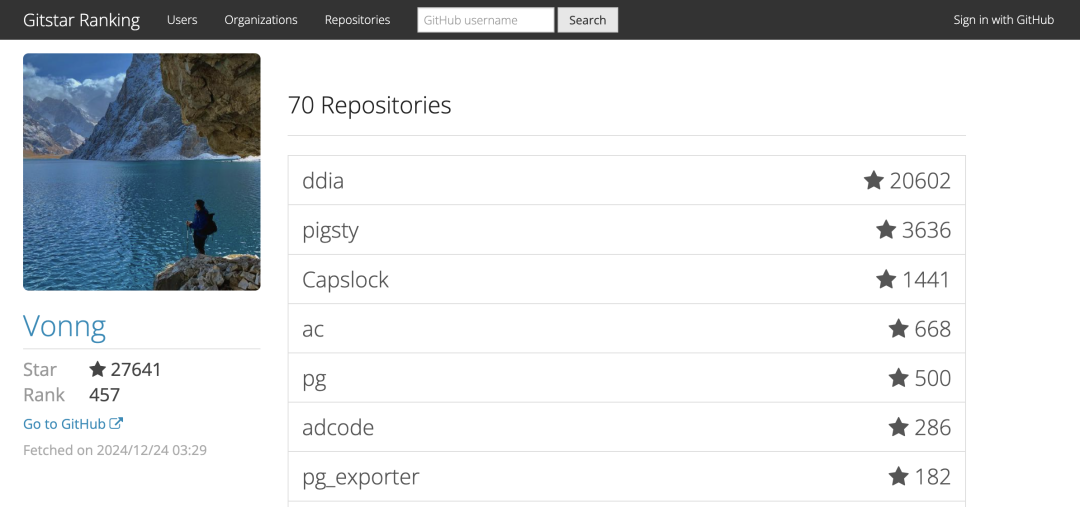The width and height of the screenshot is (1080, 507).
Task: Open the Vonng username heading link
Action: pos(64,326)
